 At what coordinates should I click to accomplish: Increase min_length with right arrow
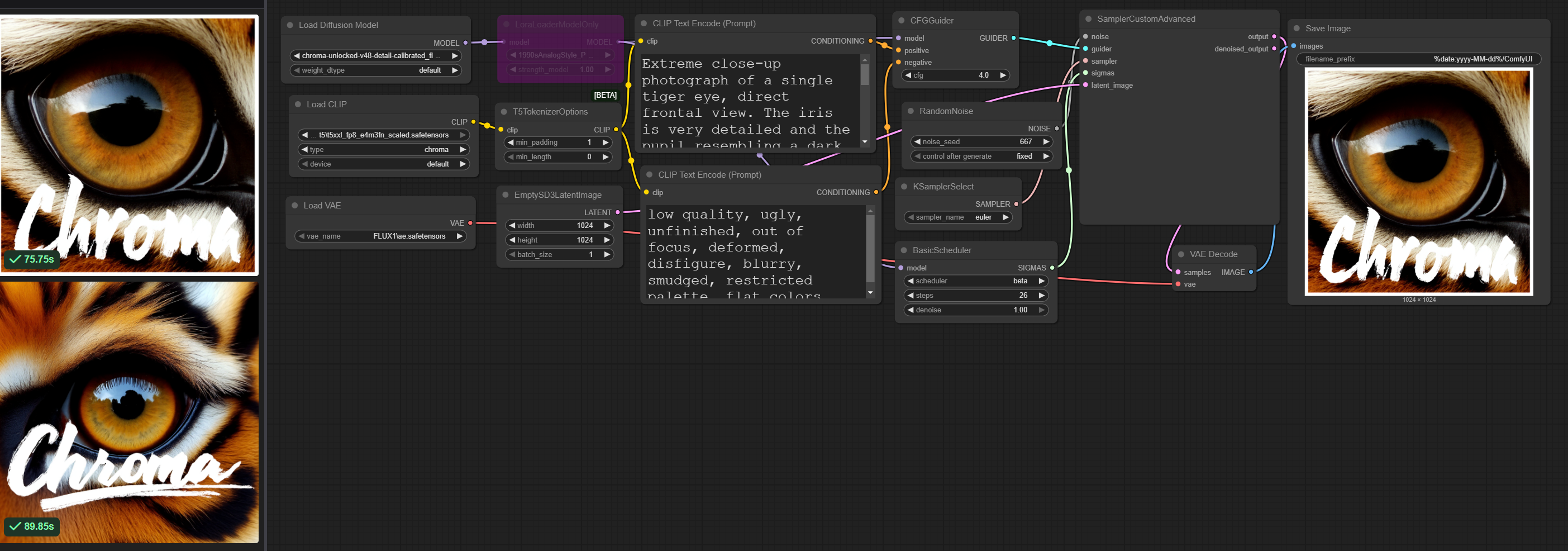[x=605, y=156]
